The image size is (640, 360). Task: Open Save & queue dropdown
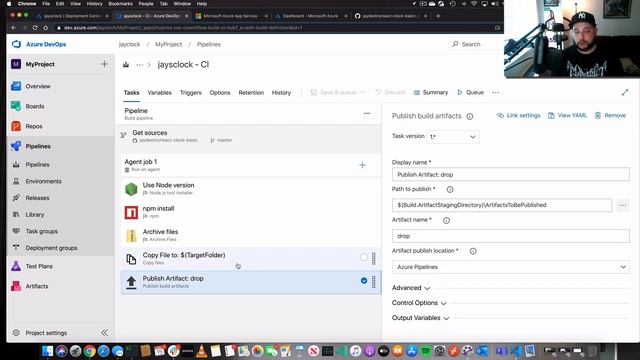pos(338,93)
